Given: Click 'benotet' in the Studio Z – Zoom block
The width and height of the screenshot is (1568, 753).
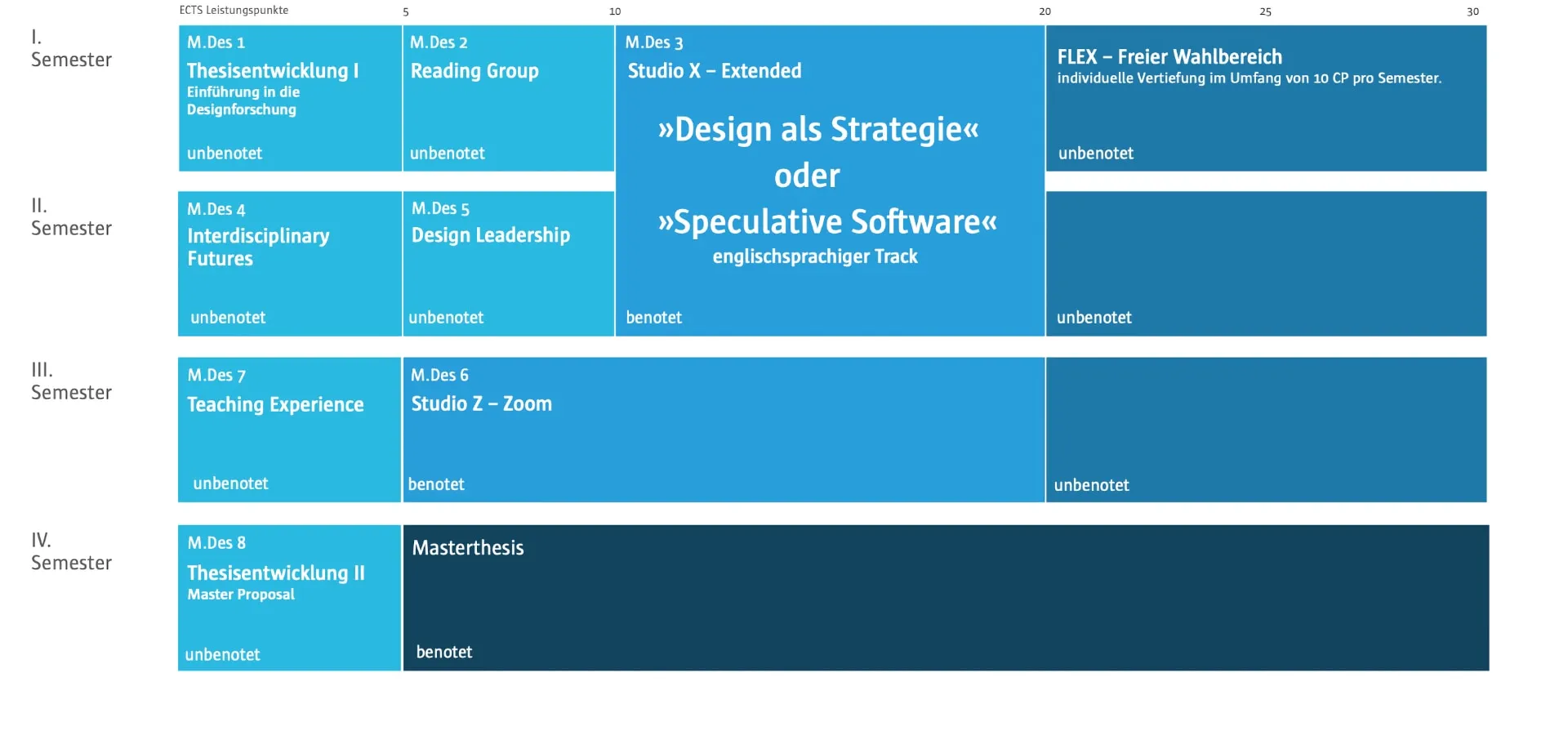Looking at the screenshot, I should tap(436, 484).
